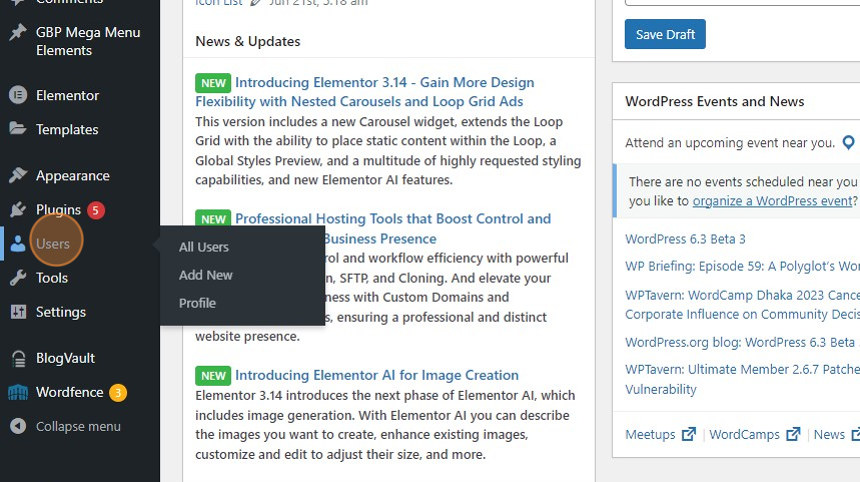Open WPTavern Ultimate Member 2.6.7 link
The height and width of the screenshot is (482, 860).
pyautogui.click(x=743, y=379)
